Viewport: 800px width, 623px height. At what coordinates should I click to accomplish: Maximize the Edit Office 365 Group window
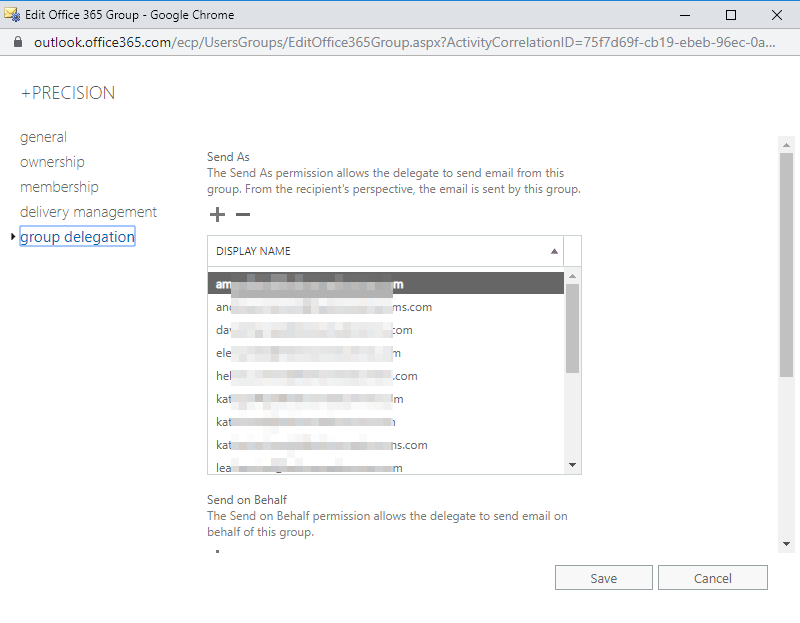[731, 15]
